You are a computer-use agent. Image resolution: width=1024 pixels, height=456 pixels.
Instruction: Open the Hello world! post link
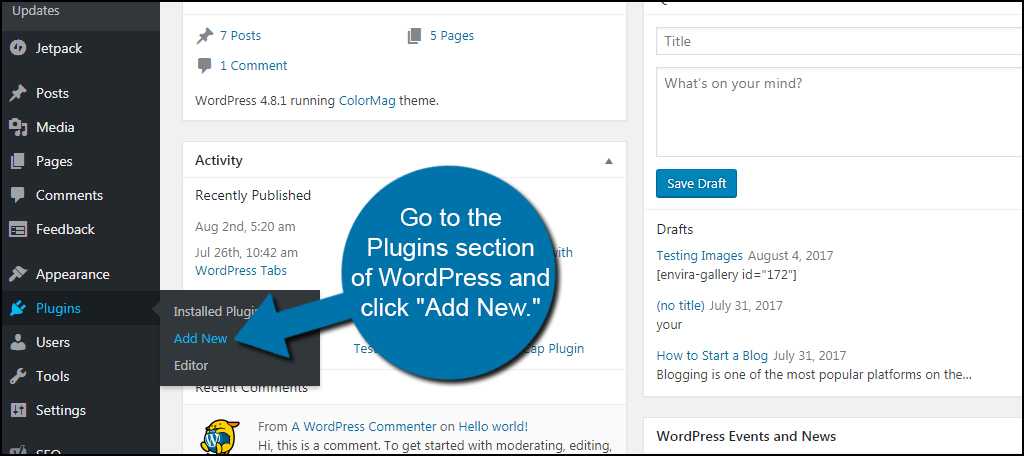coord(493,427)
